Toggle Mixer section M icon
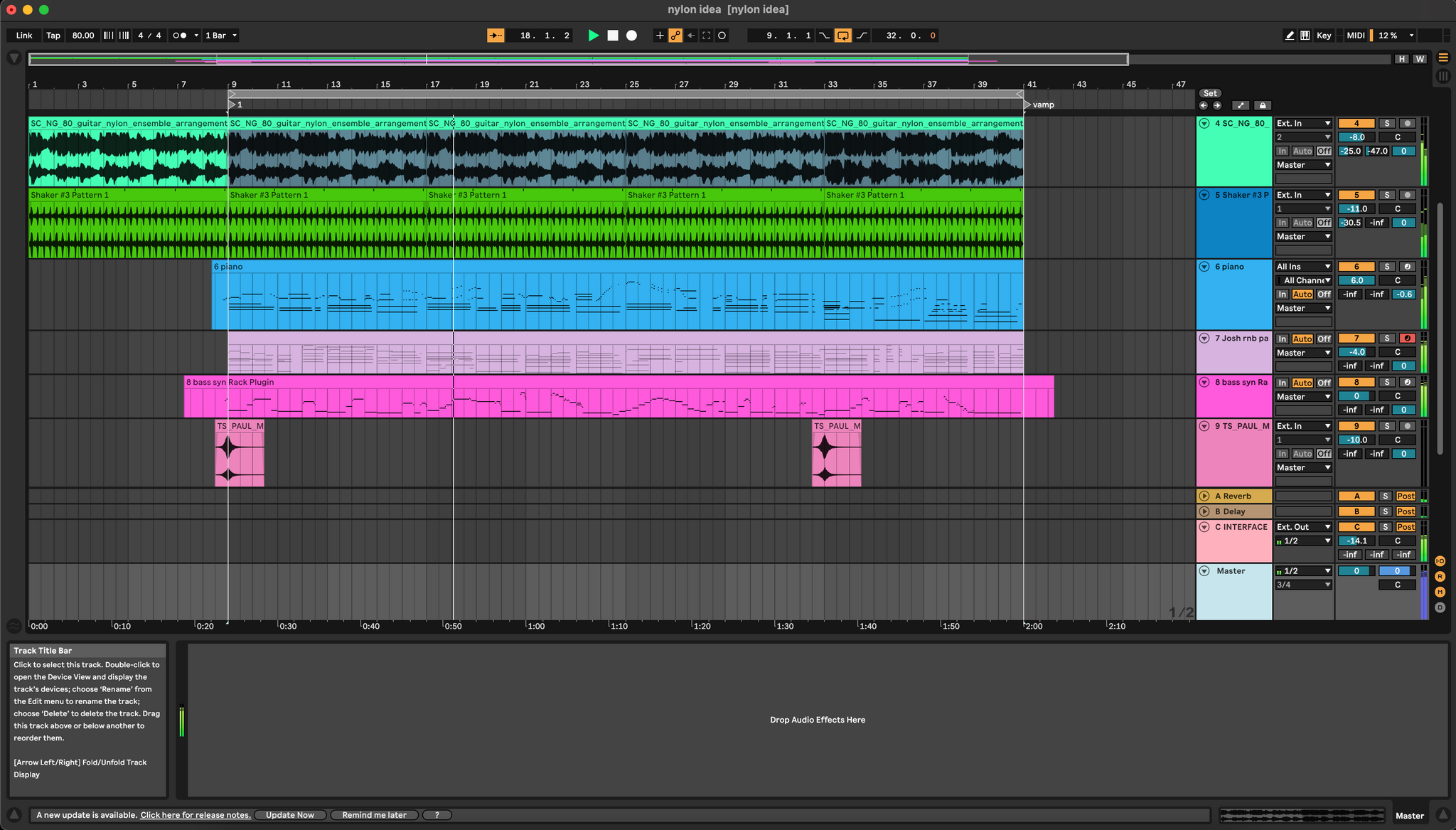Image resolution: width=1456 pixels, height=830 pixels. tap(1440, 592)
